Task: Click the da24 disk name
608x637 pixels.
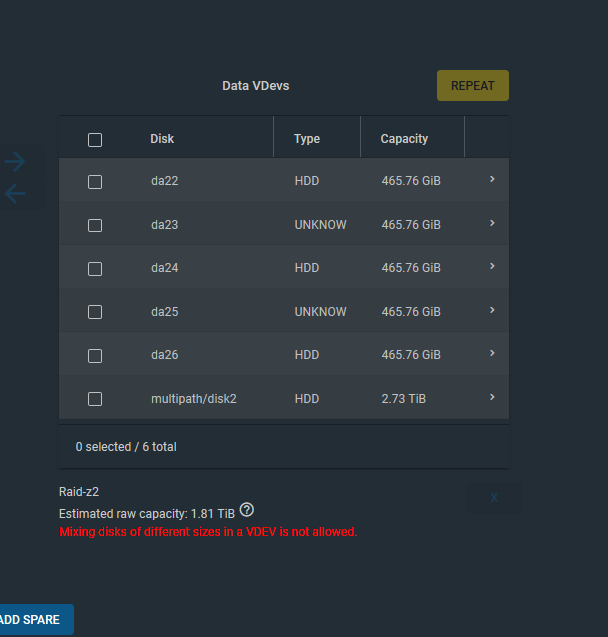Action: click(x=164, y=267)
